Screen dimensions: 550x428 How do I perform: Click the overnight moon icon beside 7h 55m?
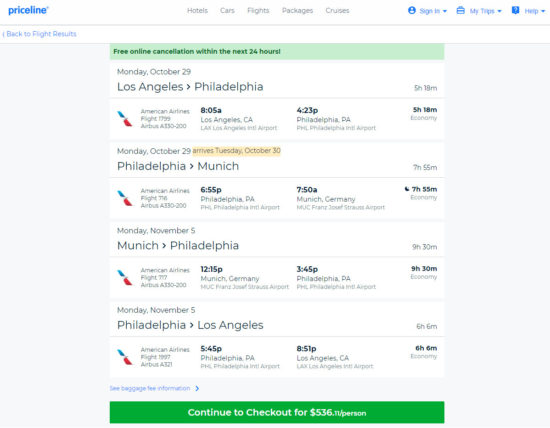pos(407,189)
